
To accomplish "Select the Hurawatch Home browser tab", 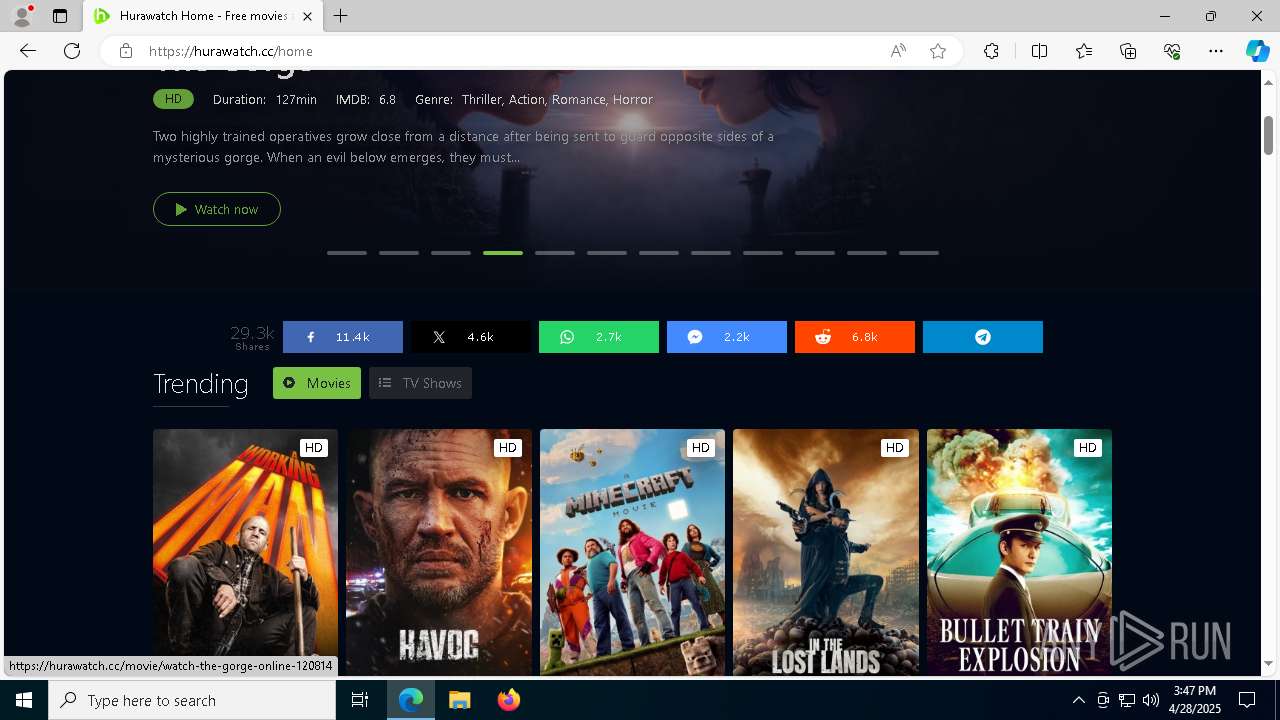I will (203, 16).
